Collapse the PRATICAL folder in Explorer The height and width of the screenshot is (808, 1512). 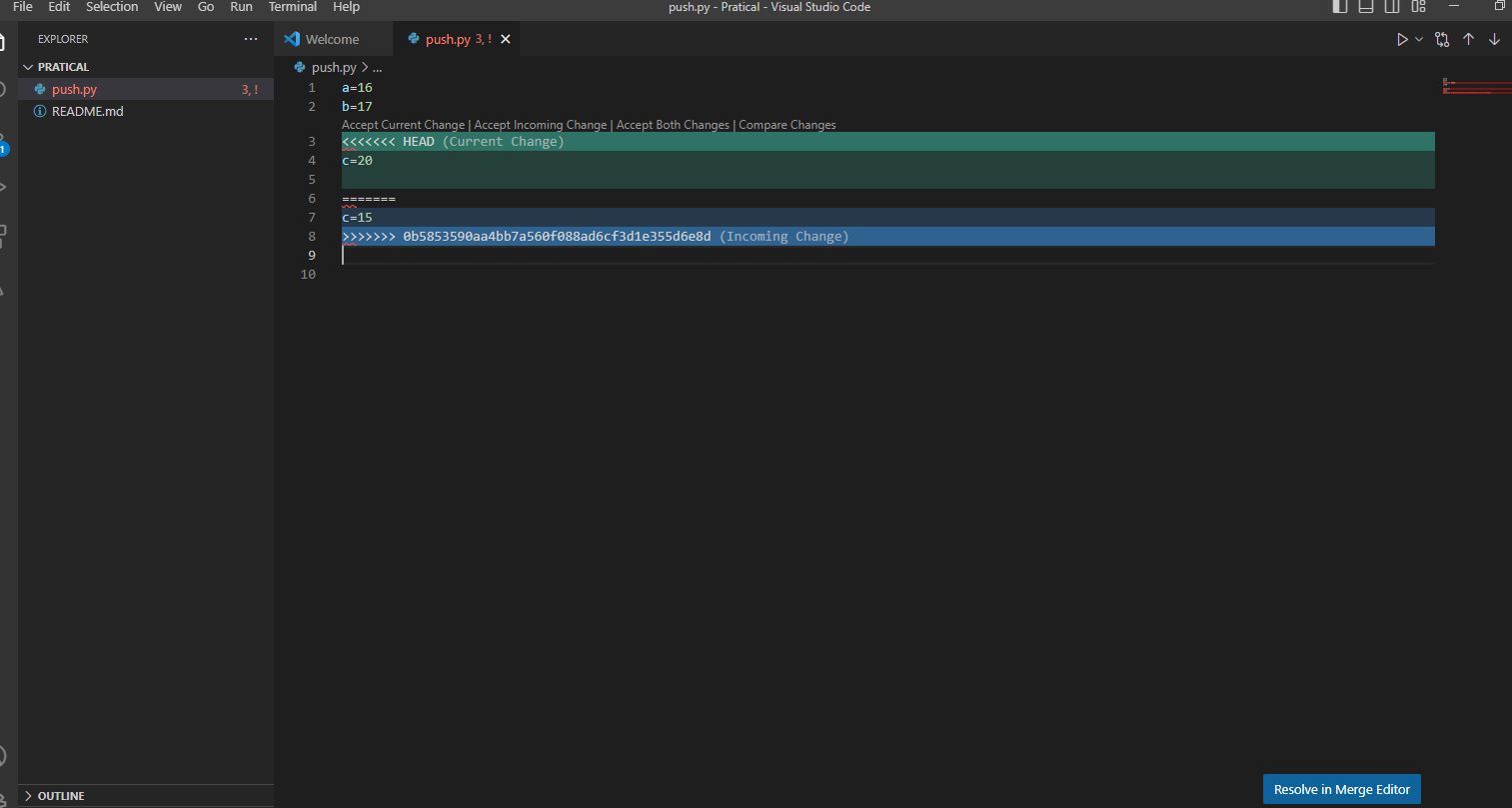tap(28, 66)
